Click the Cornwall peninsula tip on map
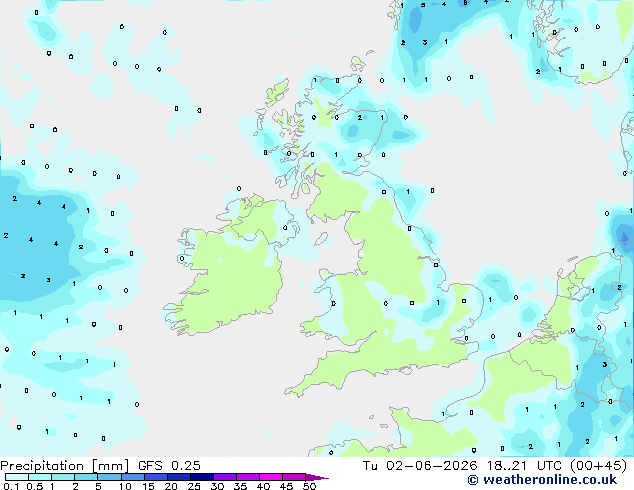Screen dimensions: 634x490 (292, 392)
